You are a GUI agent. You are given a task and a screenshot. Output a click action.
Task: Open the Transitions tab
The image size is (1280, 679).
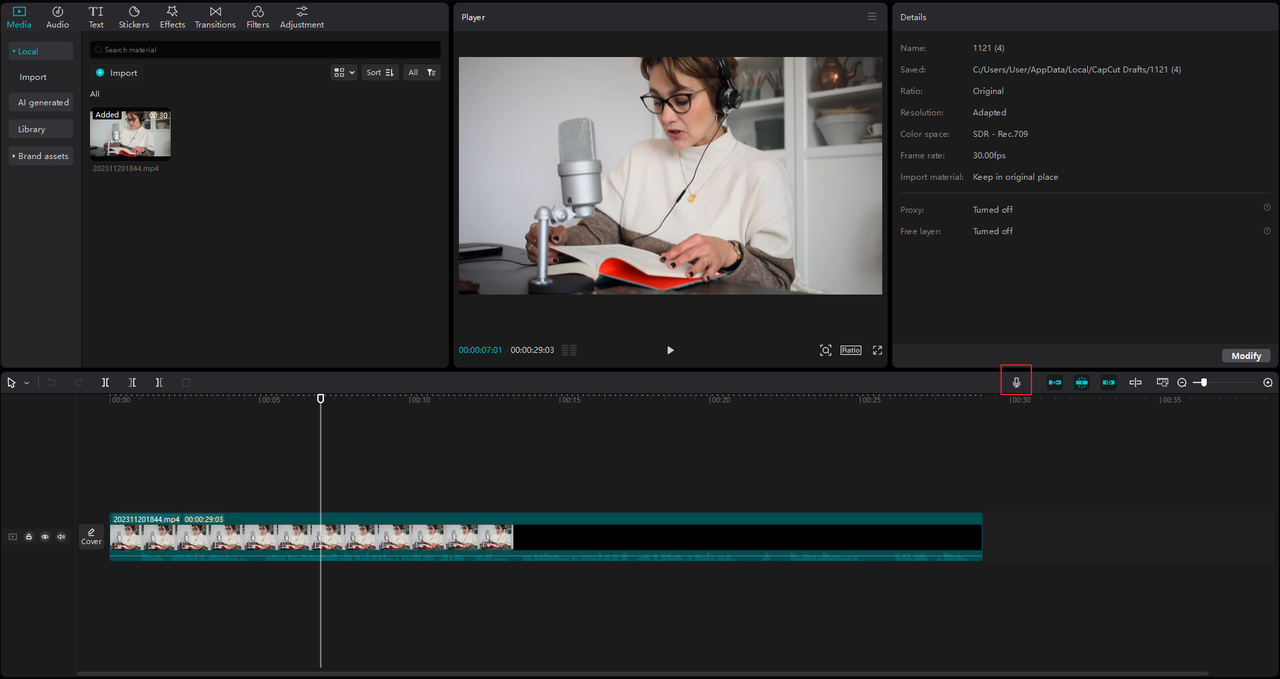215,17
